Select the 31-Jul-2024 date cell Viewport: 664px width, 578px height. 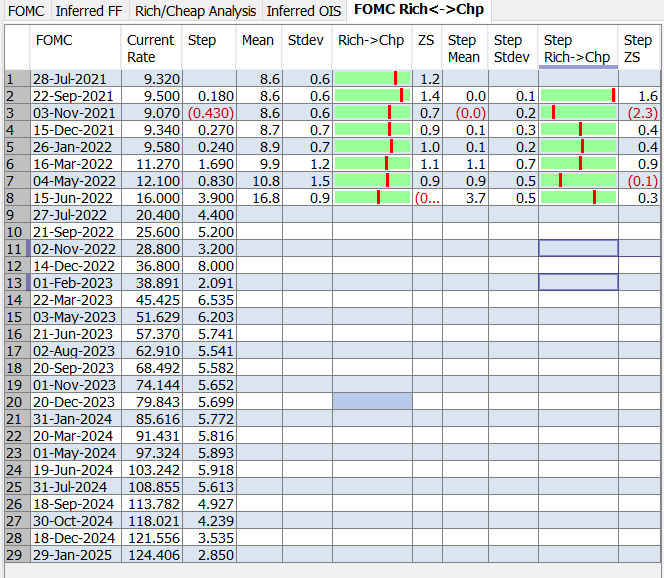point(76,487)
